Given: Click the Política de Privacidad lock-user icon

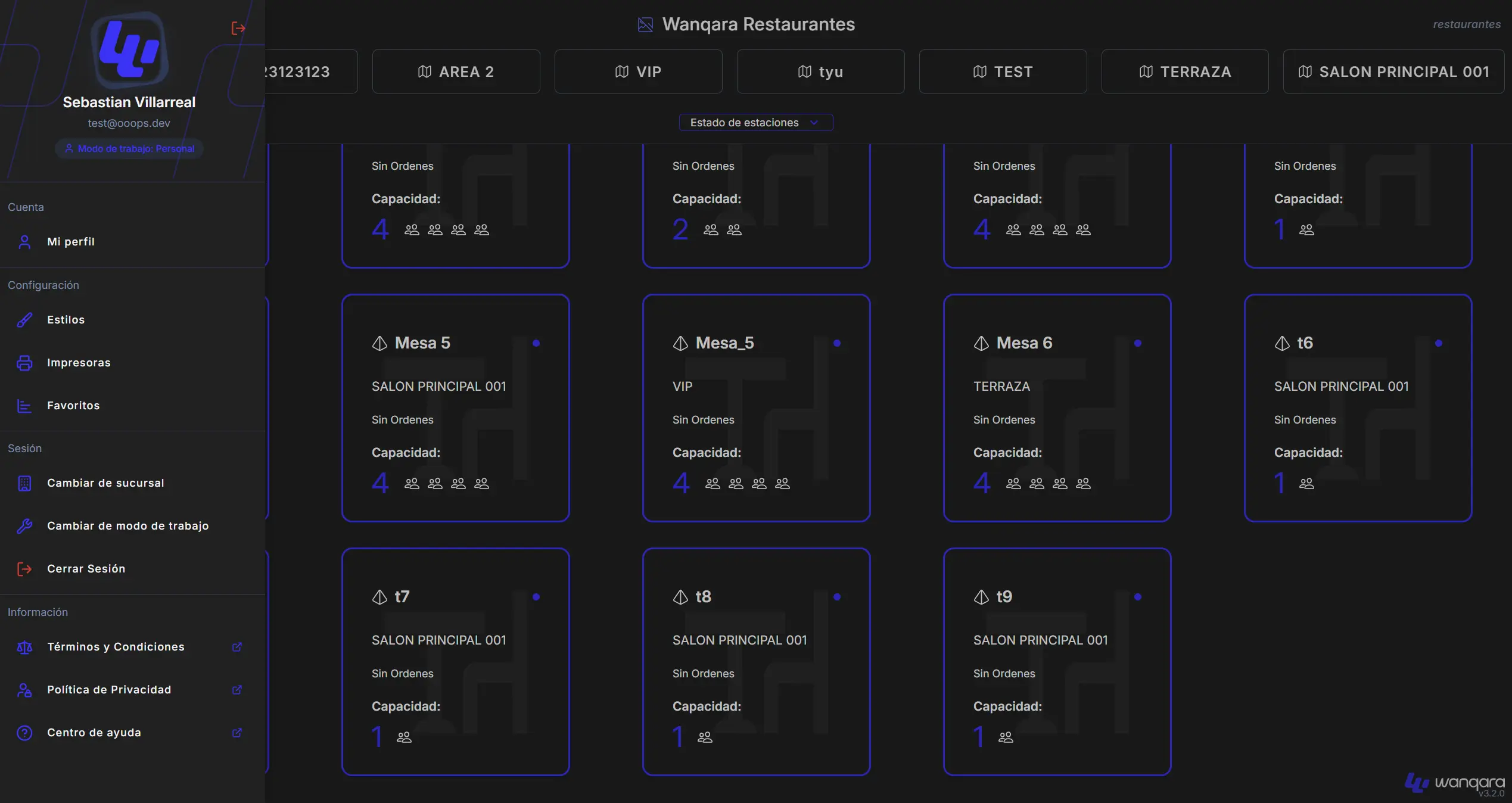Looking at the screenshot, I should pyautogui.click(x=24, y=690).
